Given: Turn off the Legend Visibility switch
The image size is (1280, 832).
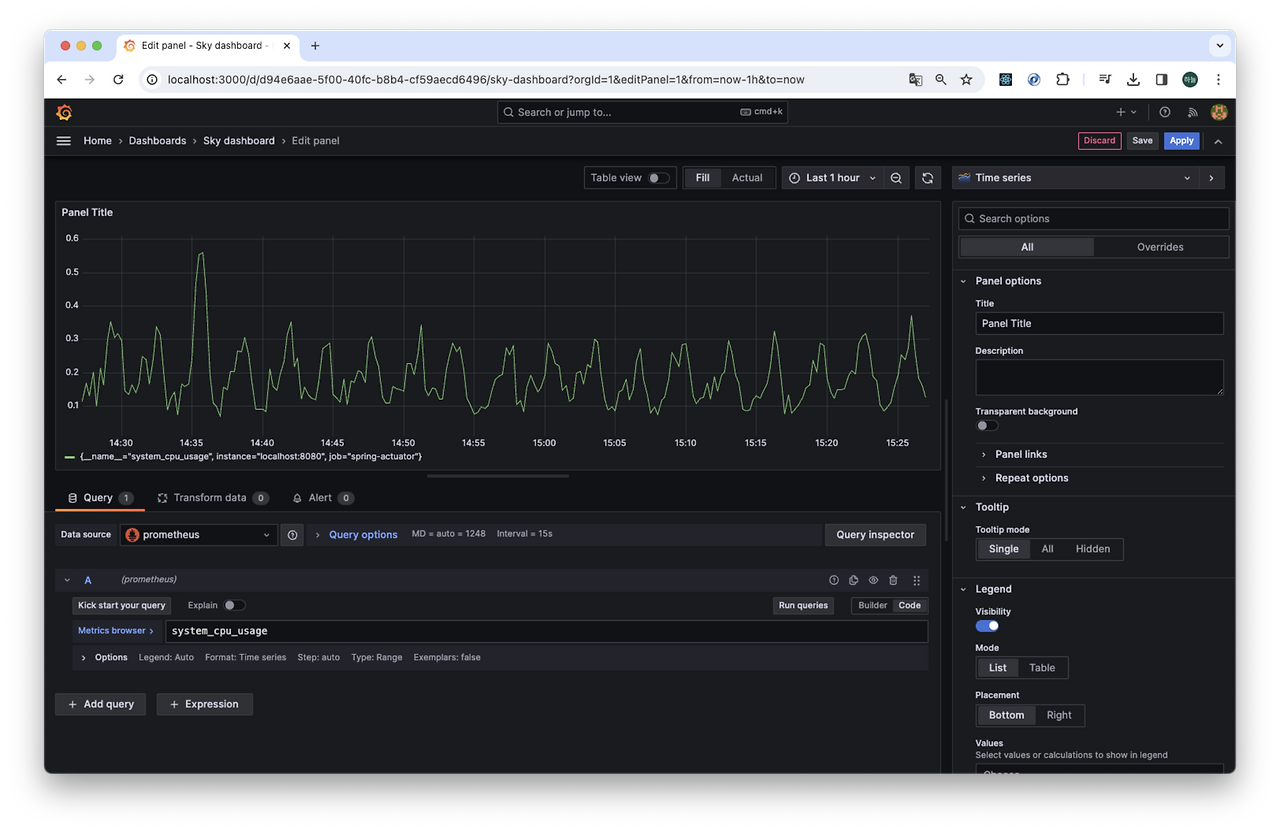Looking at the screenshot, I should click(x=987, y=626).
